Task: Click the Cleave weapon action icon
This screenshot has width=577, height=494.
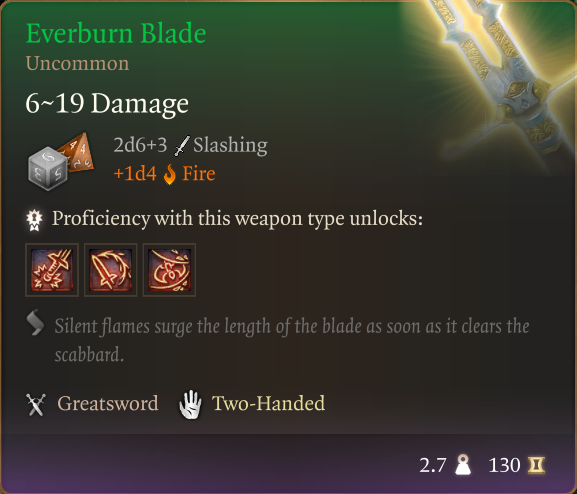Action: coord(169,270)
